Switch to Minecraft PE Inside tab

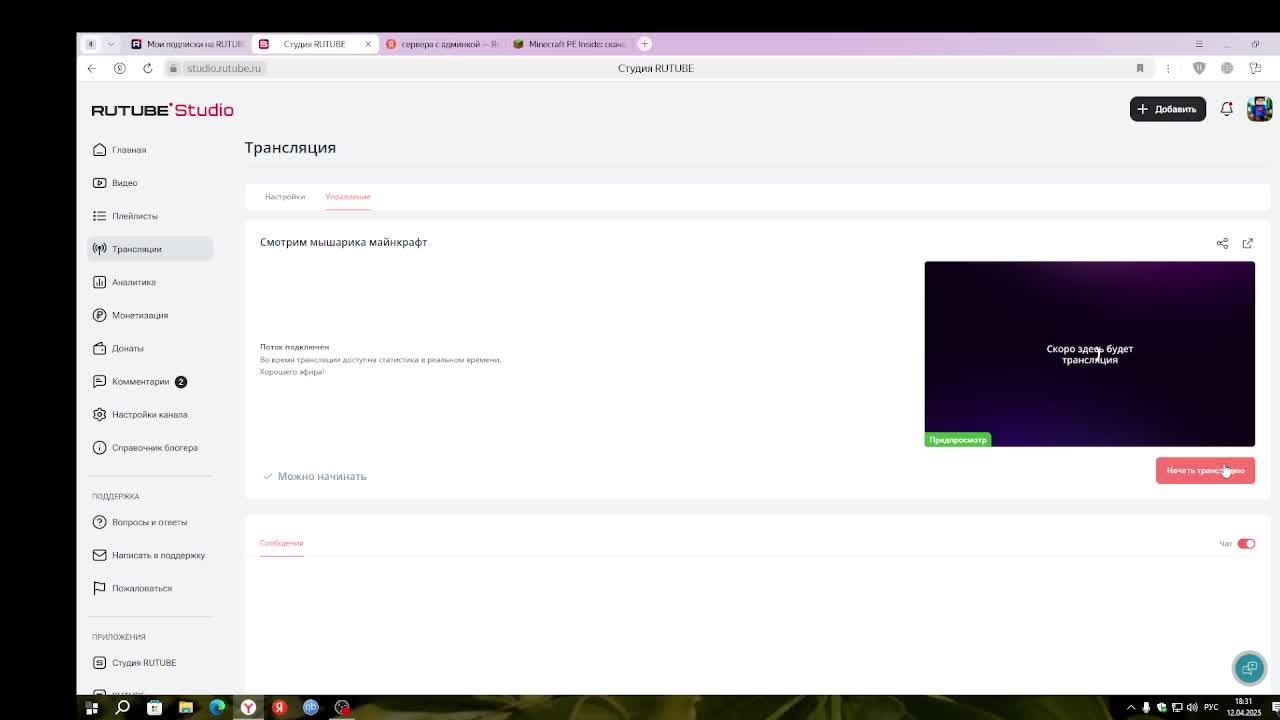click(x=569, y=44)
